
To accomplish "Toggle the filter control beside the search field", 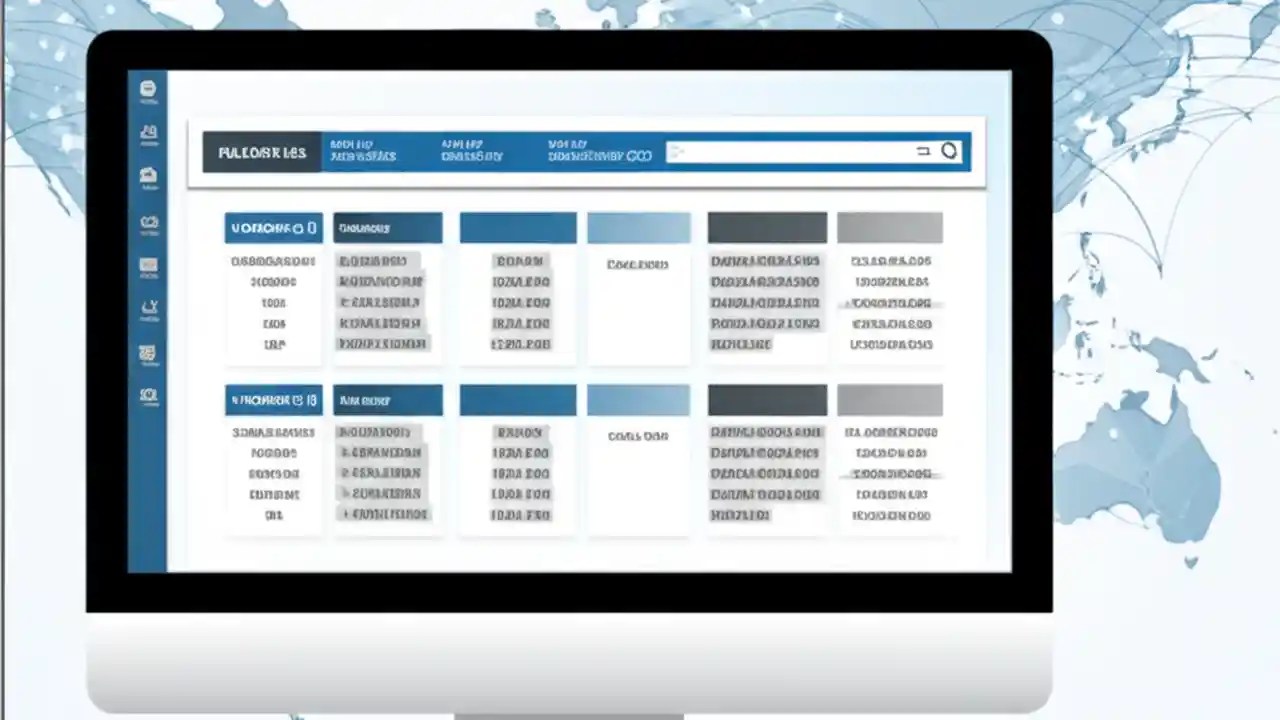I will tap(922, 151).
